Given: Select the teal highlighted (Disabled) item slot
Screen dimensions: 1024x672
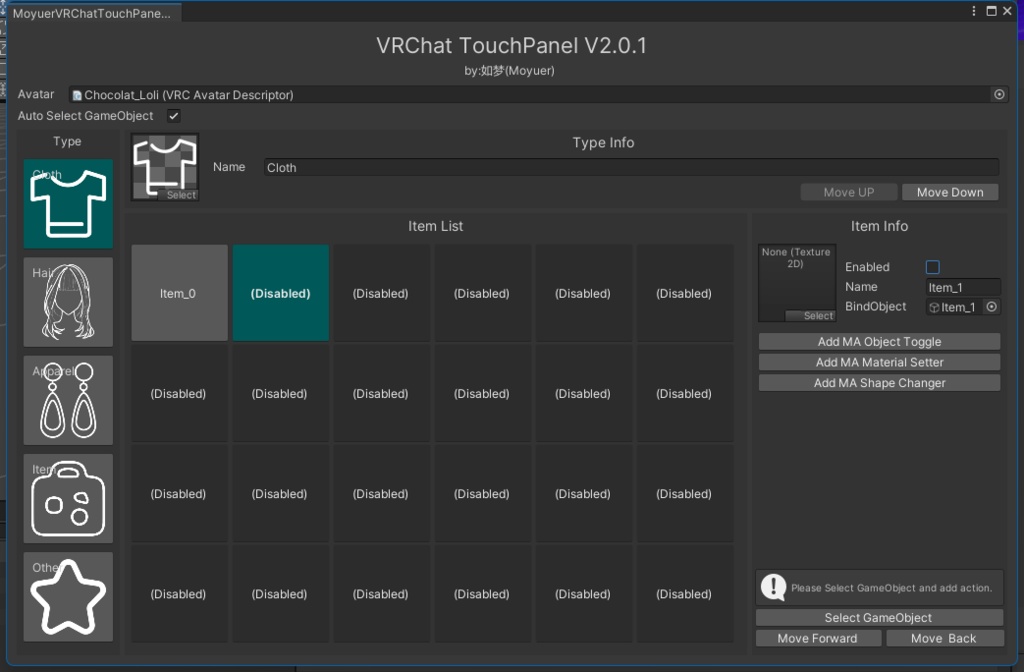Looking at the screenshot, I should click(x=280, y=292).
